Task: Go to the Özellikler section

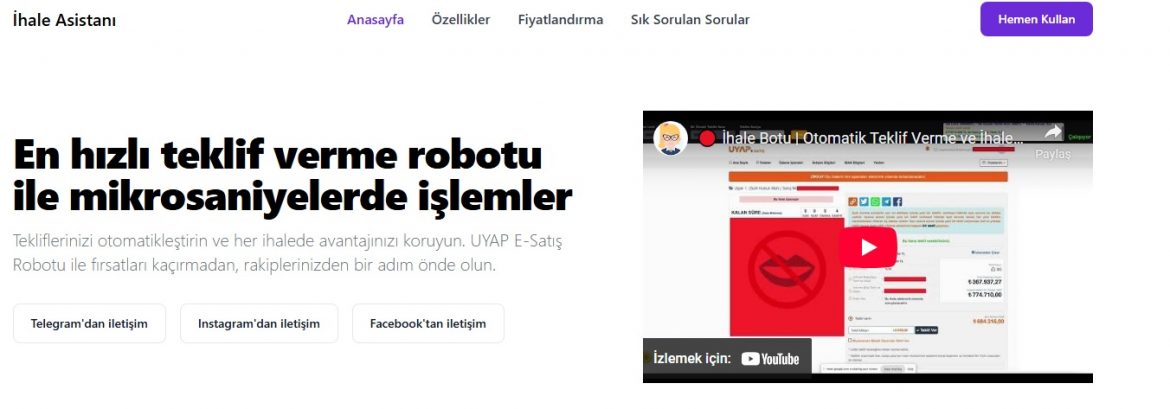Action: point(461,19)
